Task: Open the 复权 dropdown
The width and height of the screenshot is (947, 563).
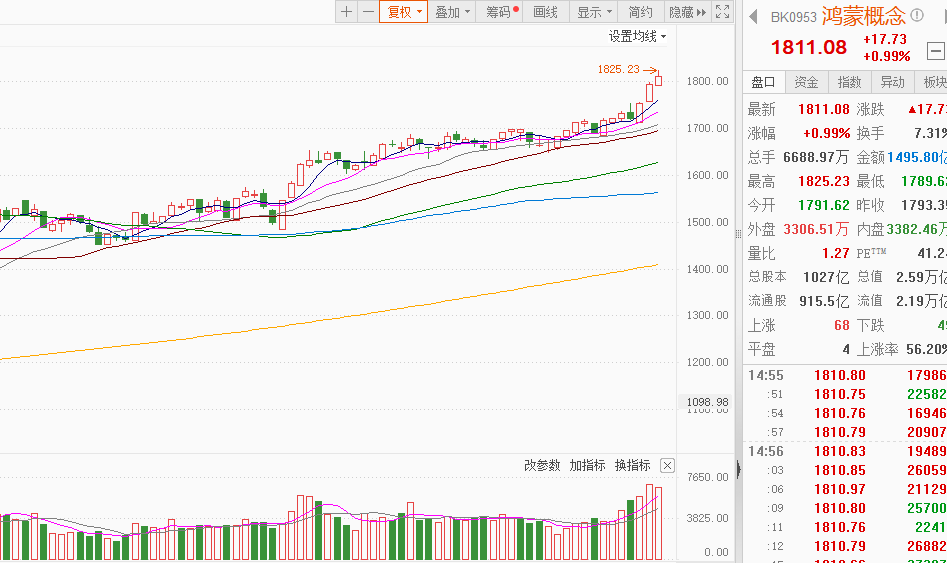Action: (x=404, y=12)
